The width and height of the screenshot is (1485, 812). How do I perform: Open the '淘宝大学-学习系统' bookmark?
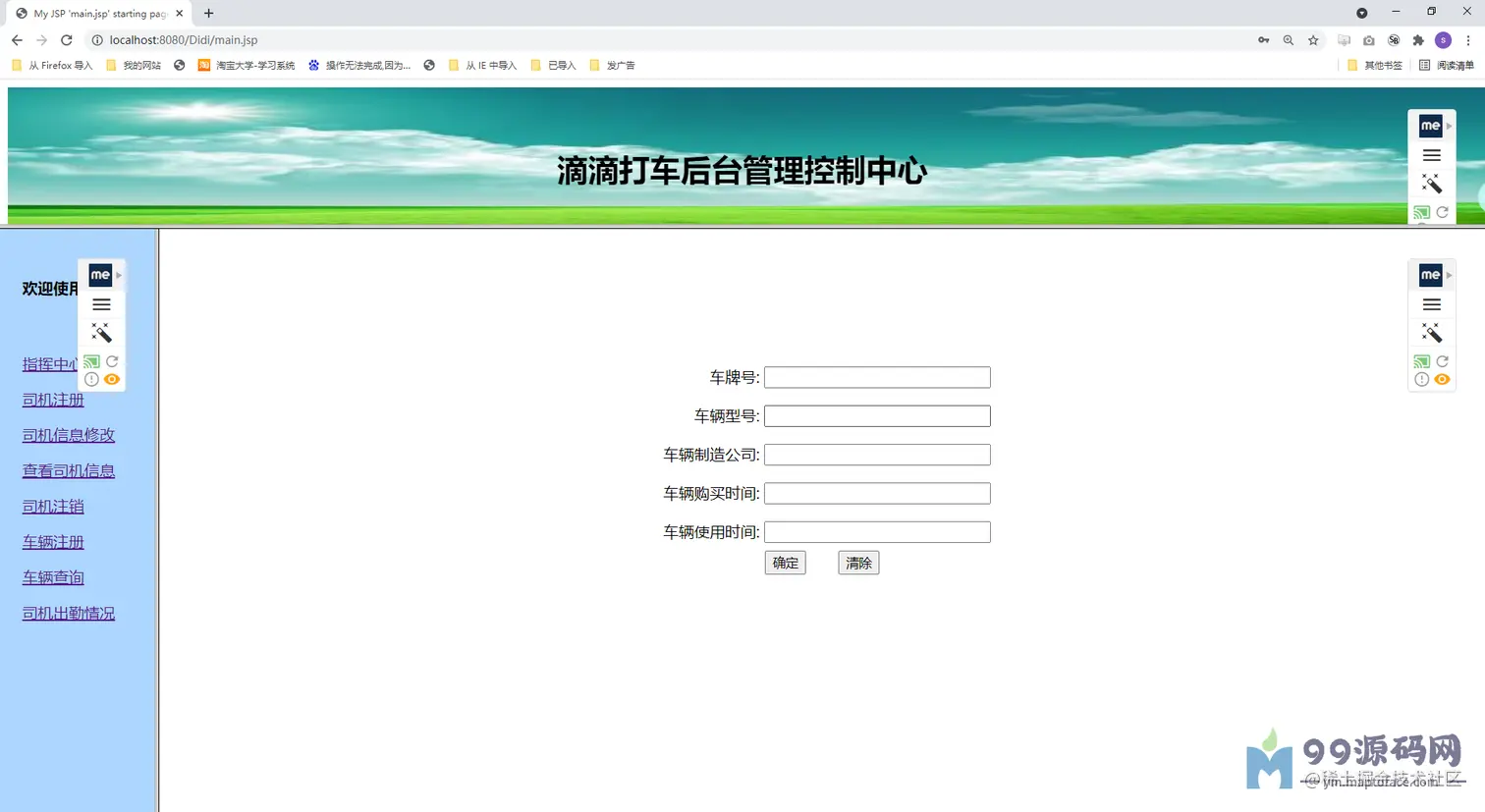(247, 66)
